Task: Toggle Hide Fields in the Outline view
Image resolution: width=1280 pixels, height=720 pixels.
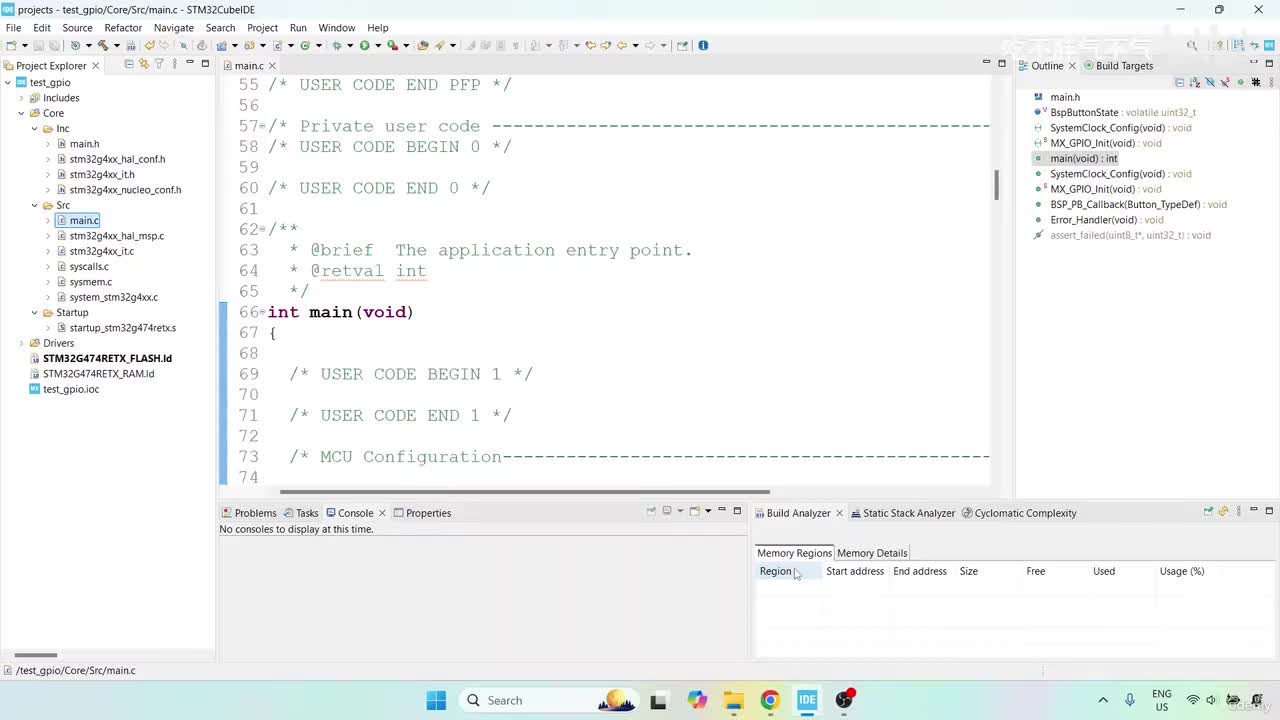Action: (x=1210, y=82)
